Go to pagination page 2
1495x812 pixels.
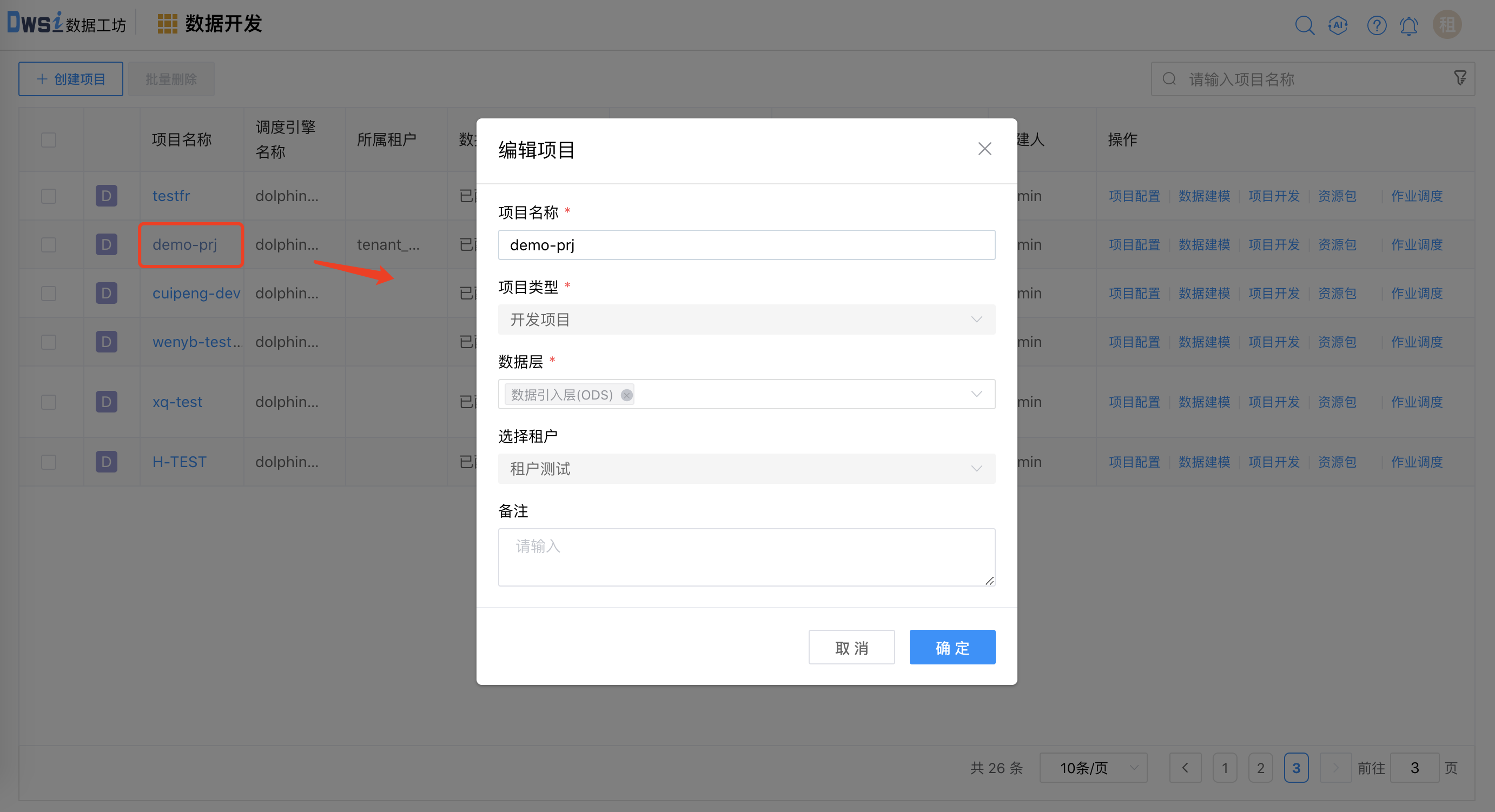point(1260,768)
